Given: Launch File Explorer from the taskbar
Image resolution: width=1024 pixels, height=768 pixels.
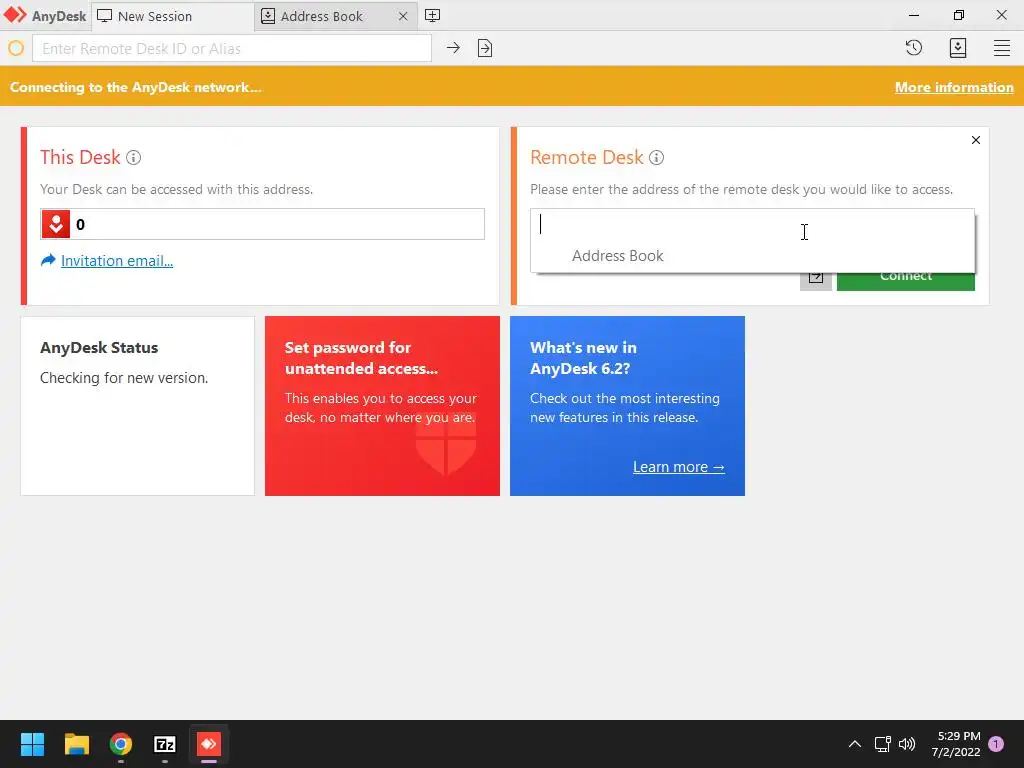Looking at the screenshot, I should tap(76, 744).
